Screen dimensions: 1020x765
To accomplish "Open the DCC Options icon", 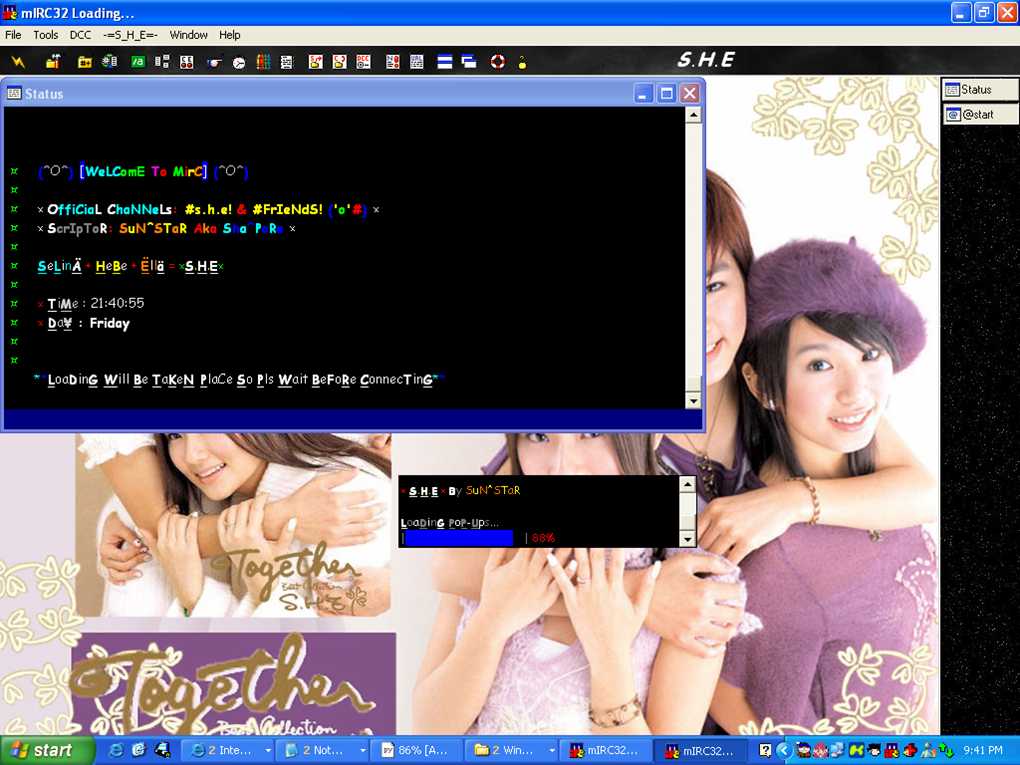I will pyautogui.click(x=364, y=62).
